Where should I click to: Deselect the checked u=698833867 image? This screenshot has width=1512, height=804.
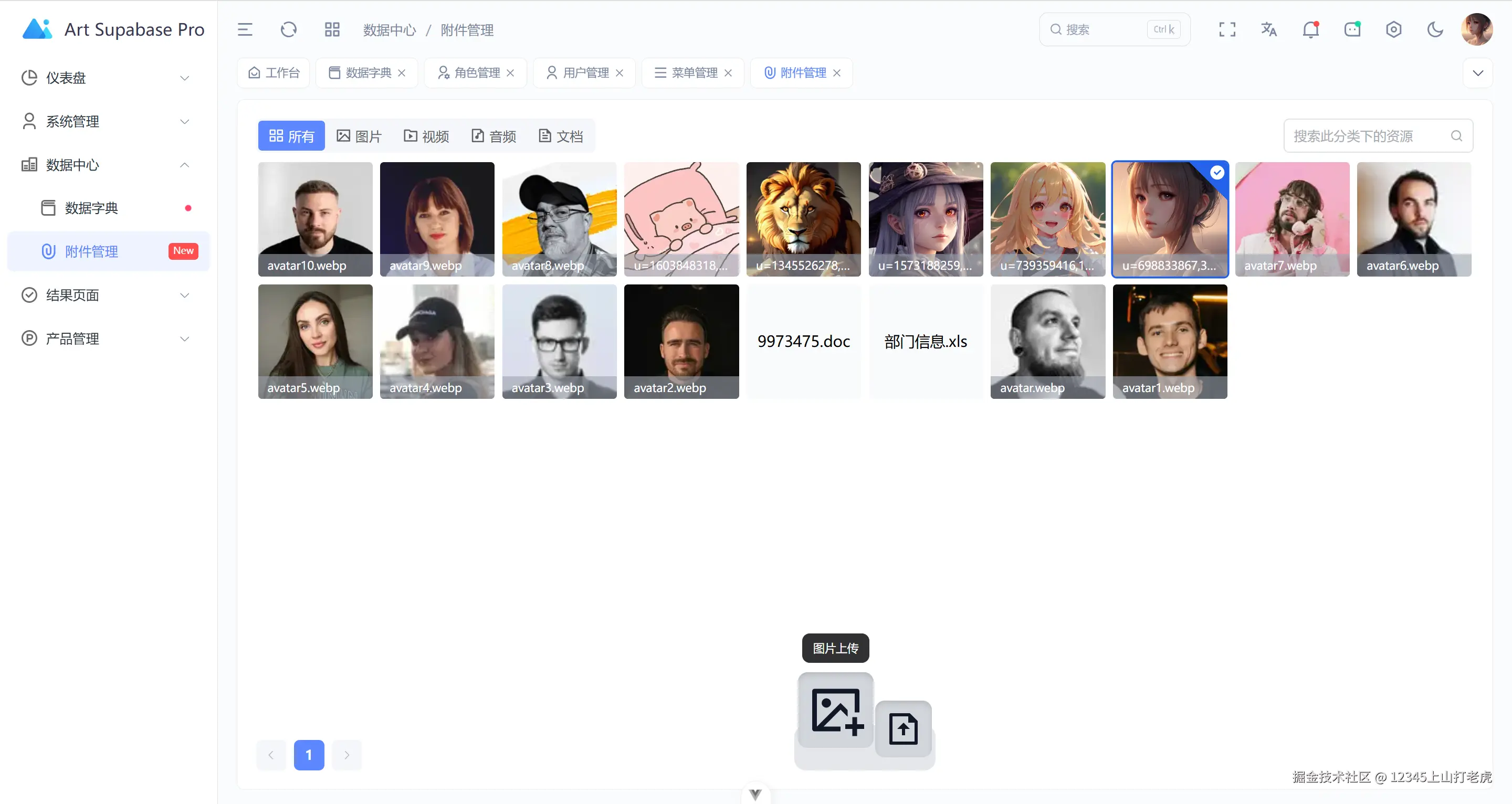click(1217, 173)
